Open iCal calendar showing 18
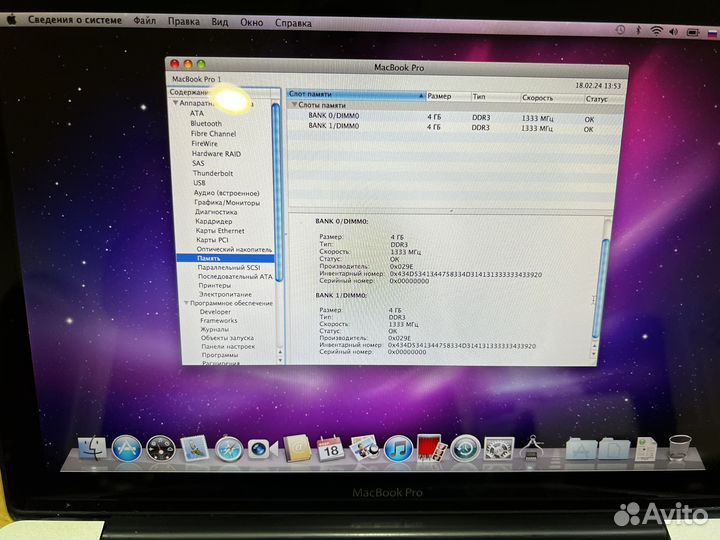This screenshot has width=720, height=540. (x=331, y=448)
